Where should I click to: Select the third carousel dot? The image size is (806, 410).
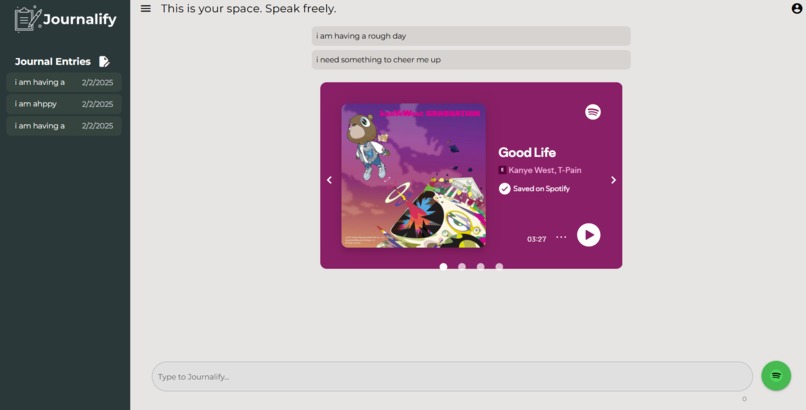point(481,266)
